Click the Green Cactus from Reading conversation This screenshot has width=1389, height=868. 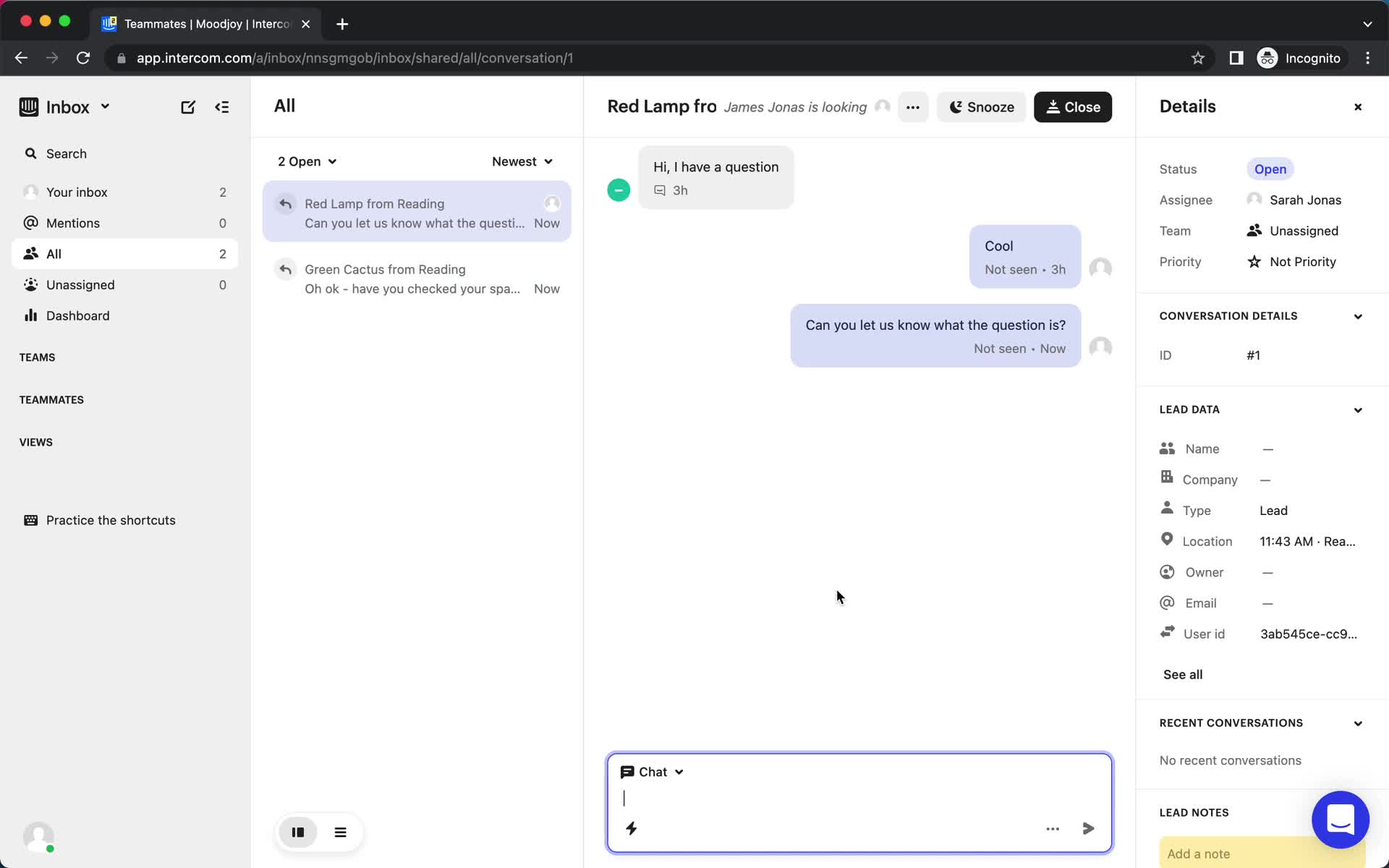(417, 279)
